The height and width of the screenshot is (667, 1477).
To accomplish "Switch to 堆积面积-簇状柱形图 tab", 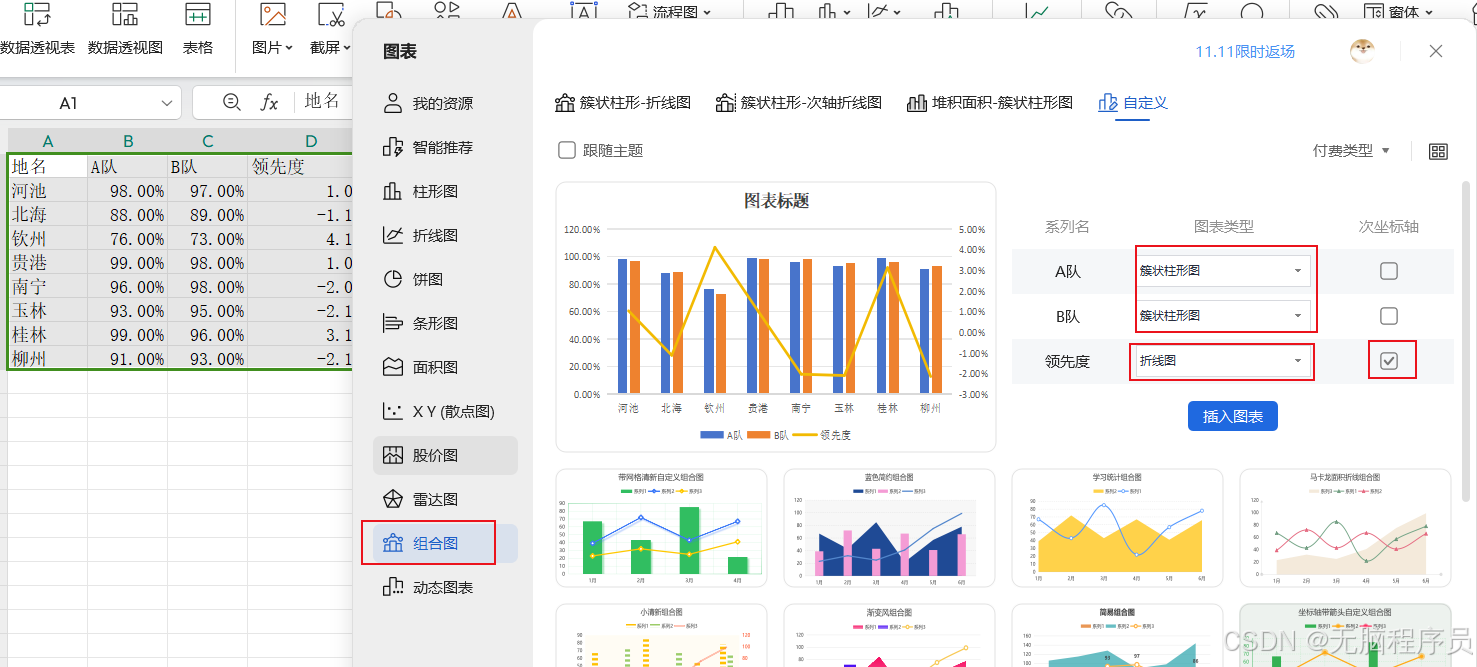I will pos(989,102).
